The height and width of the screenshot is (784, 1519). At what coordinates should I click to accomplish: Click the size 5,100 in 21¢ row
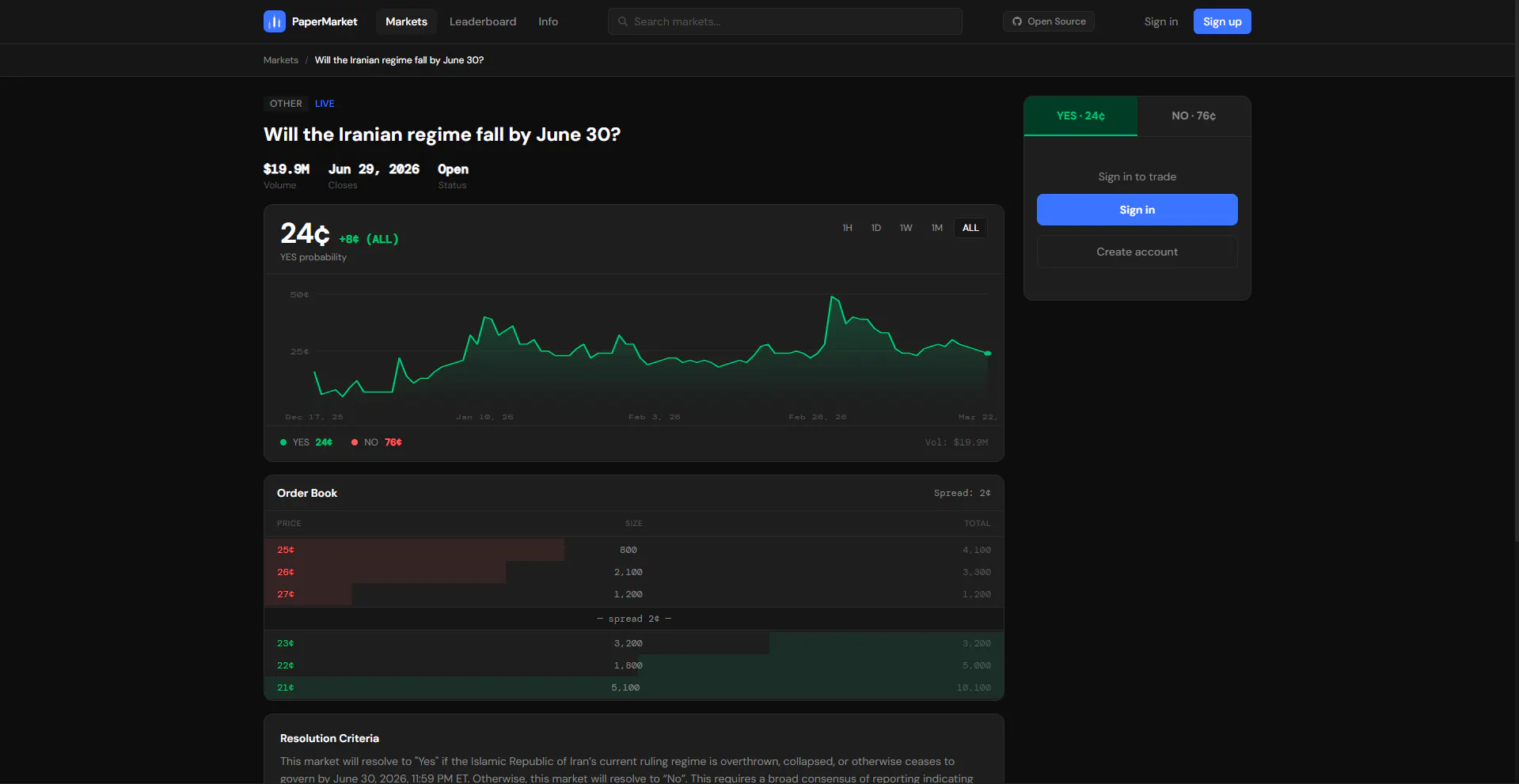(625, 687)
